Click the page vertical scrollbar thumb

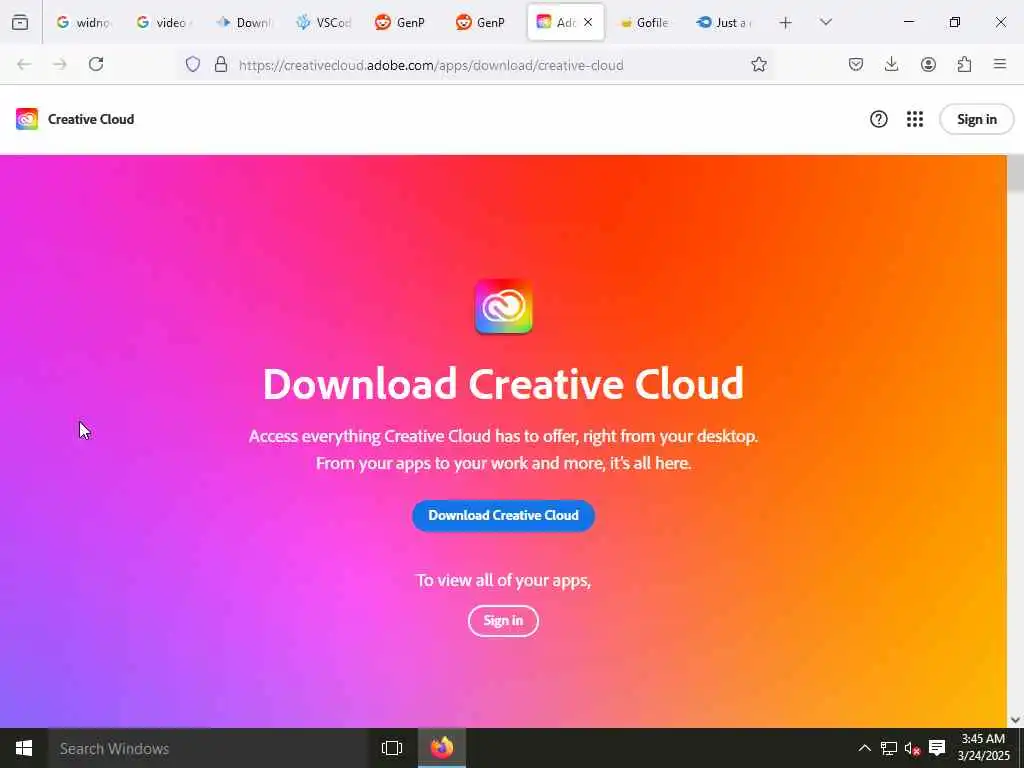[1016, 173]
